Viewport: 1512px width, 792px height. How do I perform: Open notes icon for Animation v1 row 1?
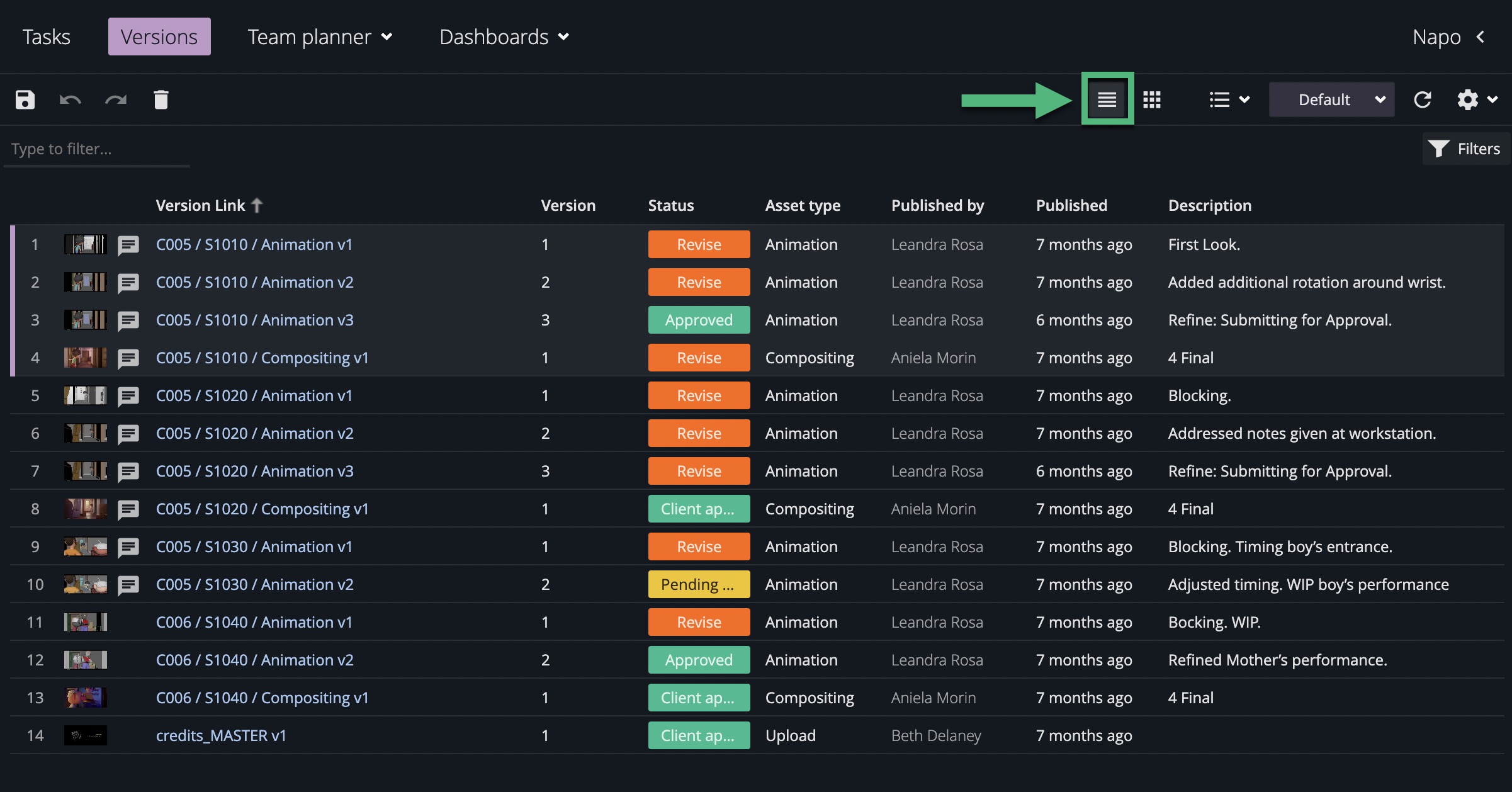coord(128,245)
